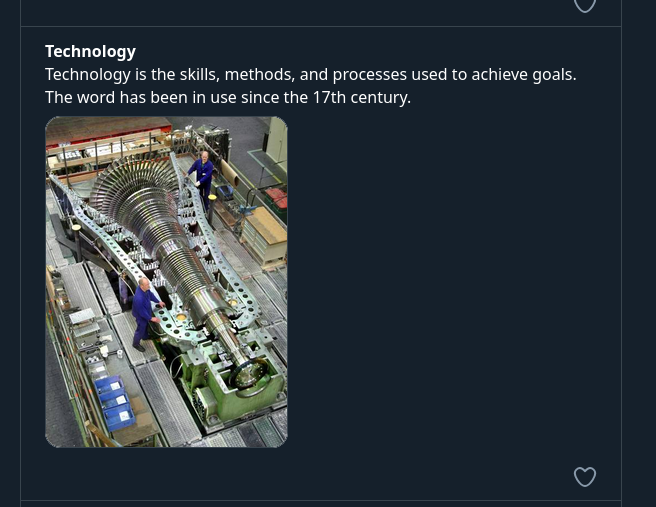This screenshot has width=656, height=507.
Task: Click the standing worker at the photo's top
Action: (203, 174)
